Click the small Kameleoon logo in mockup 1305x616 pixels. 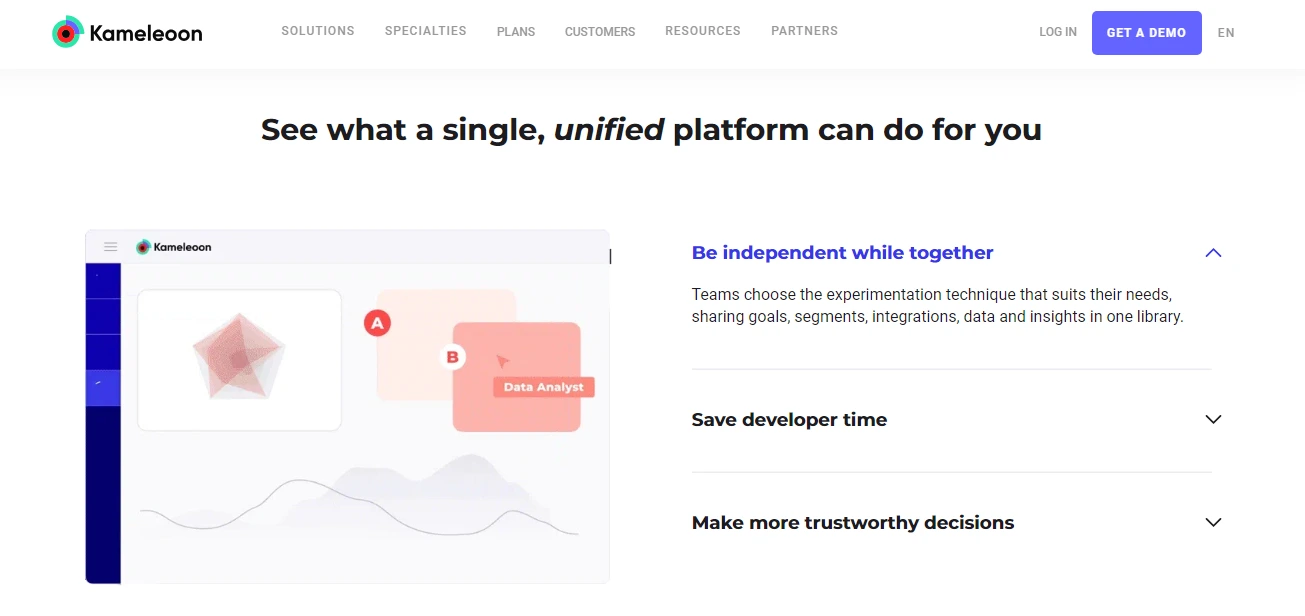[x=174, y=247]
